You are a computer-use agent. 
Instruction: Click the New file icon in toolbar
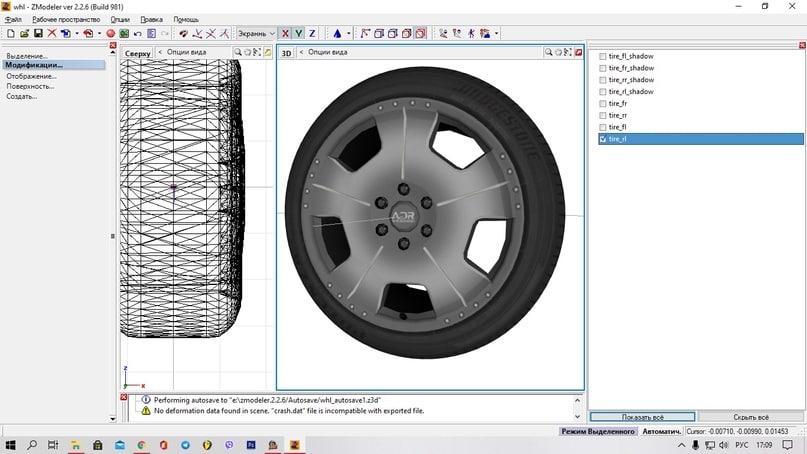11,33
